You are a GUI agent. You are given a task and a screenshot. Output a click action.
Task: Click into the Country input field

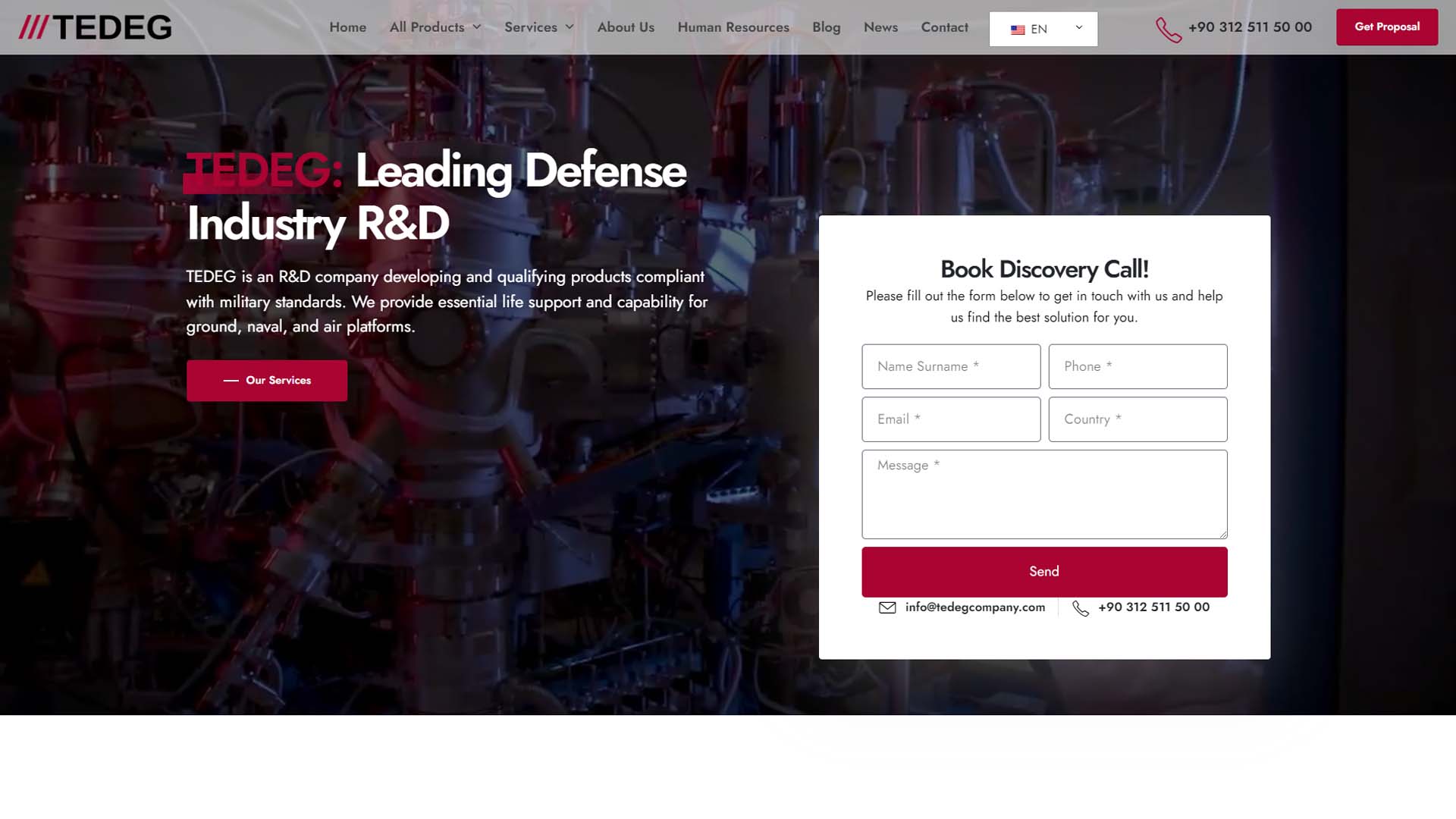coord(1137,419)
